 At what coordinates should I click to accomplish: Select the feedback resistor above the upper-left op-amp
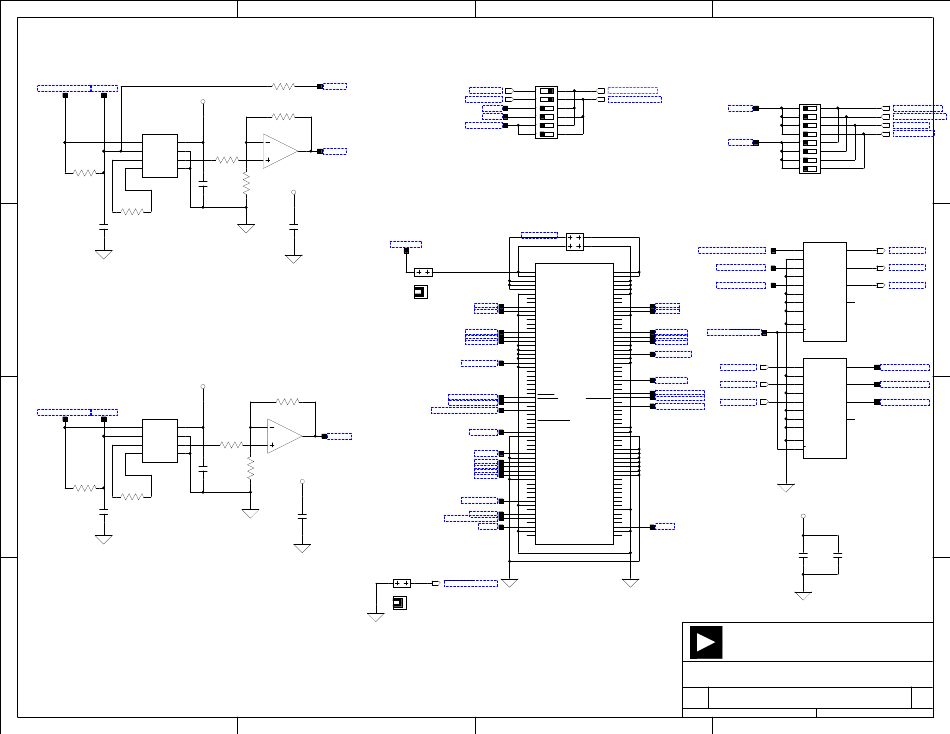[x=283, y=117]
